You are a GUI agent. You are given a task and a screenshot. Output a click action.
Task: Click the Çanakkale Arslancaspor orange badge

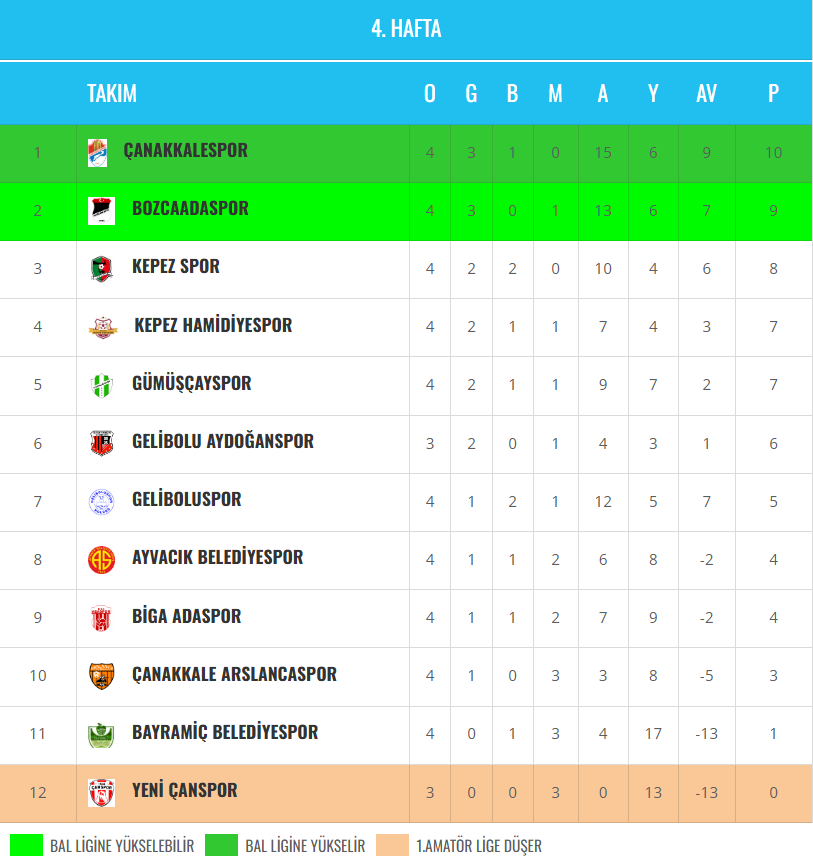tap(101, 675)
